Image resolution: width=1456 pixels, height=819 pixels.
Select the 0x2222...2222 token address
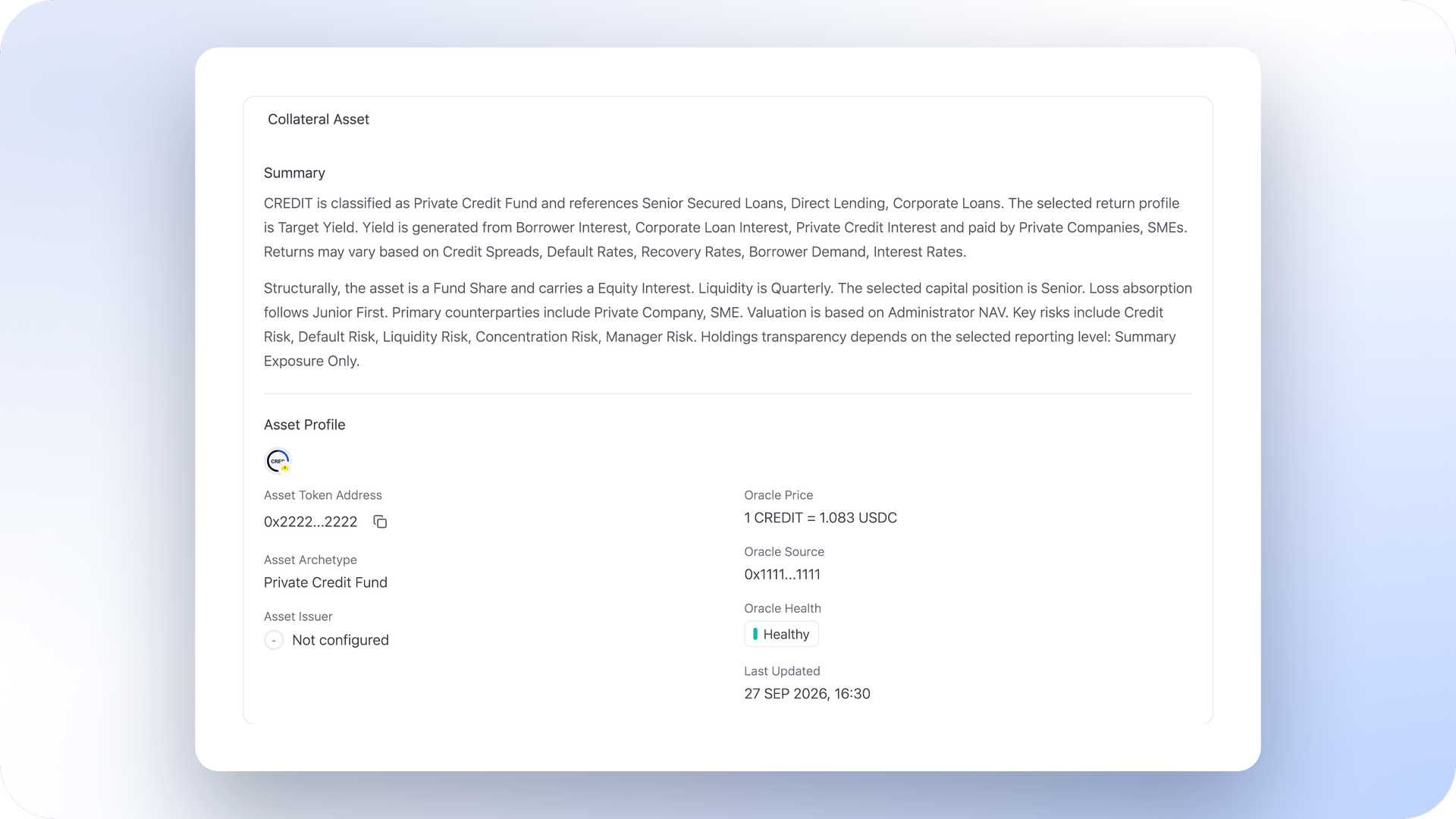pos(310,522)
